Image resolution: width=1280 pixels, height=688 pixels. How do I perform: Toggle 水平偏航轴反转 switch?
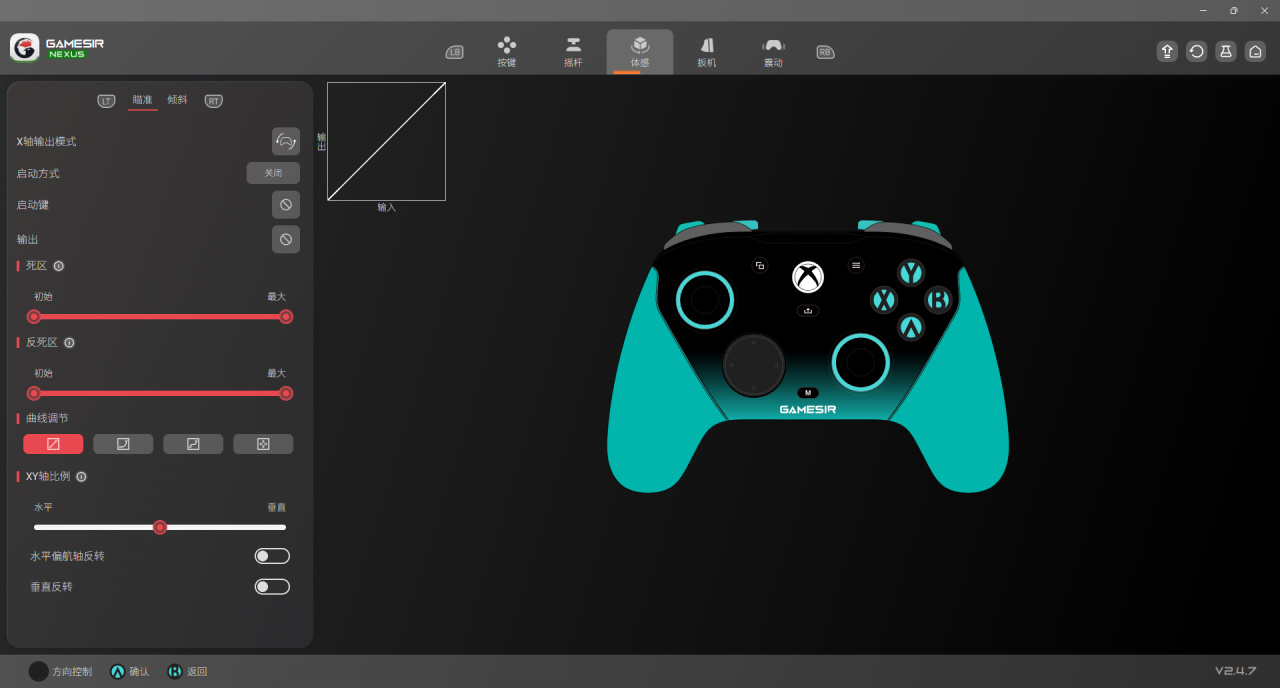[x=272, y=556]
